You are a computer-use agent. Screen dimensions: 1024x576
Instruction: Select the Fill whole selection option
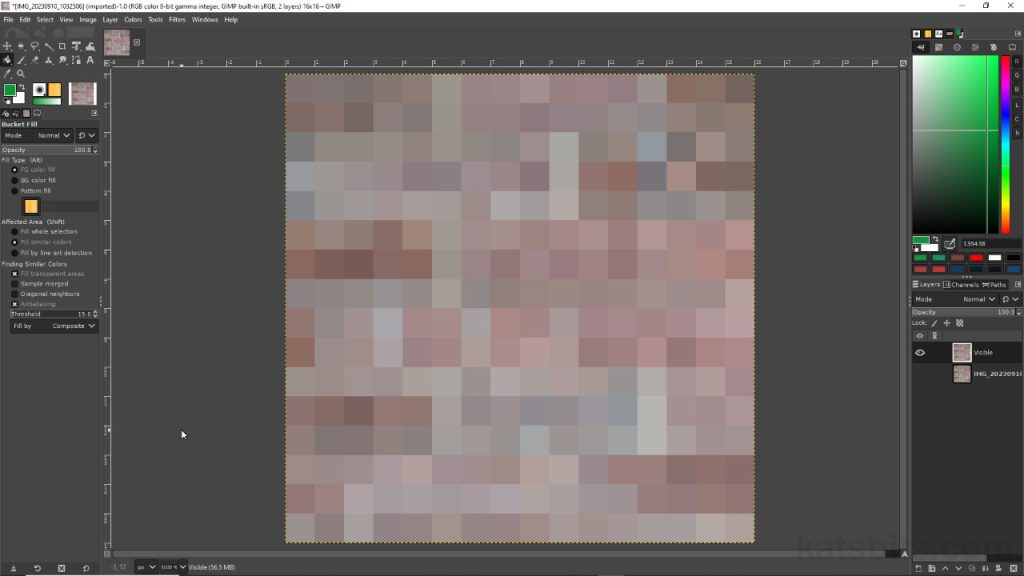click(x=13, y=231)
